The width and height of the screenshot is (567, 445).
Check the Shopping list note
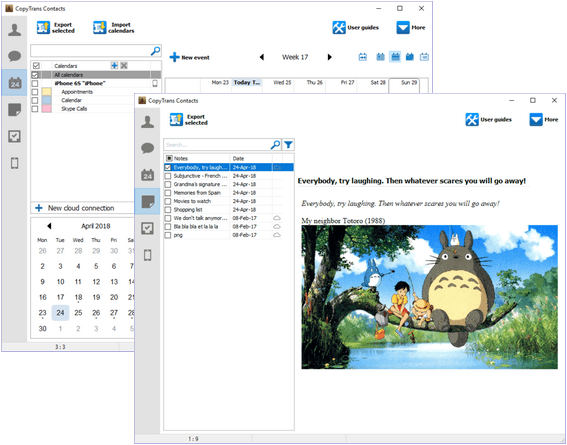[x=168, y=210]
